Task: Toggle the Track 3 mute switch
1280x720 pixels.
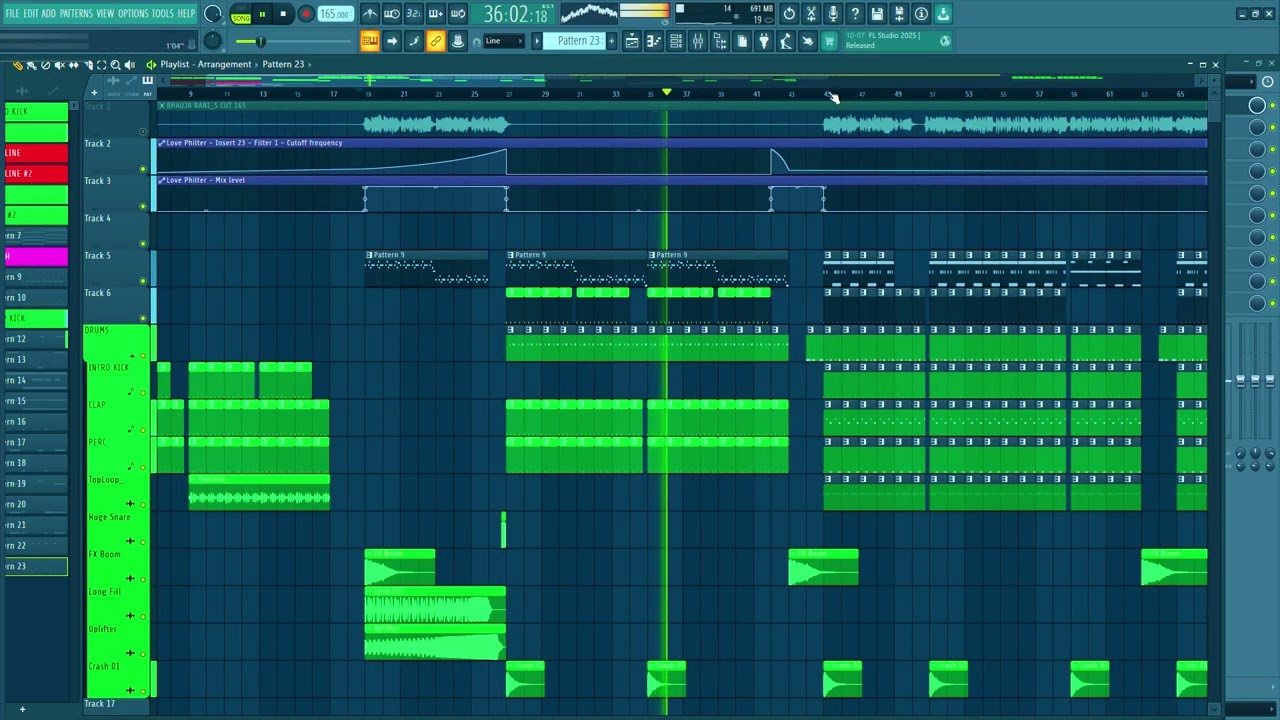Action: [142, 206]
